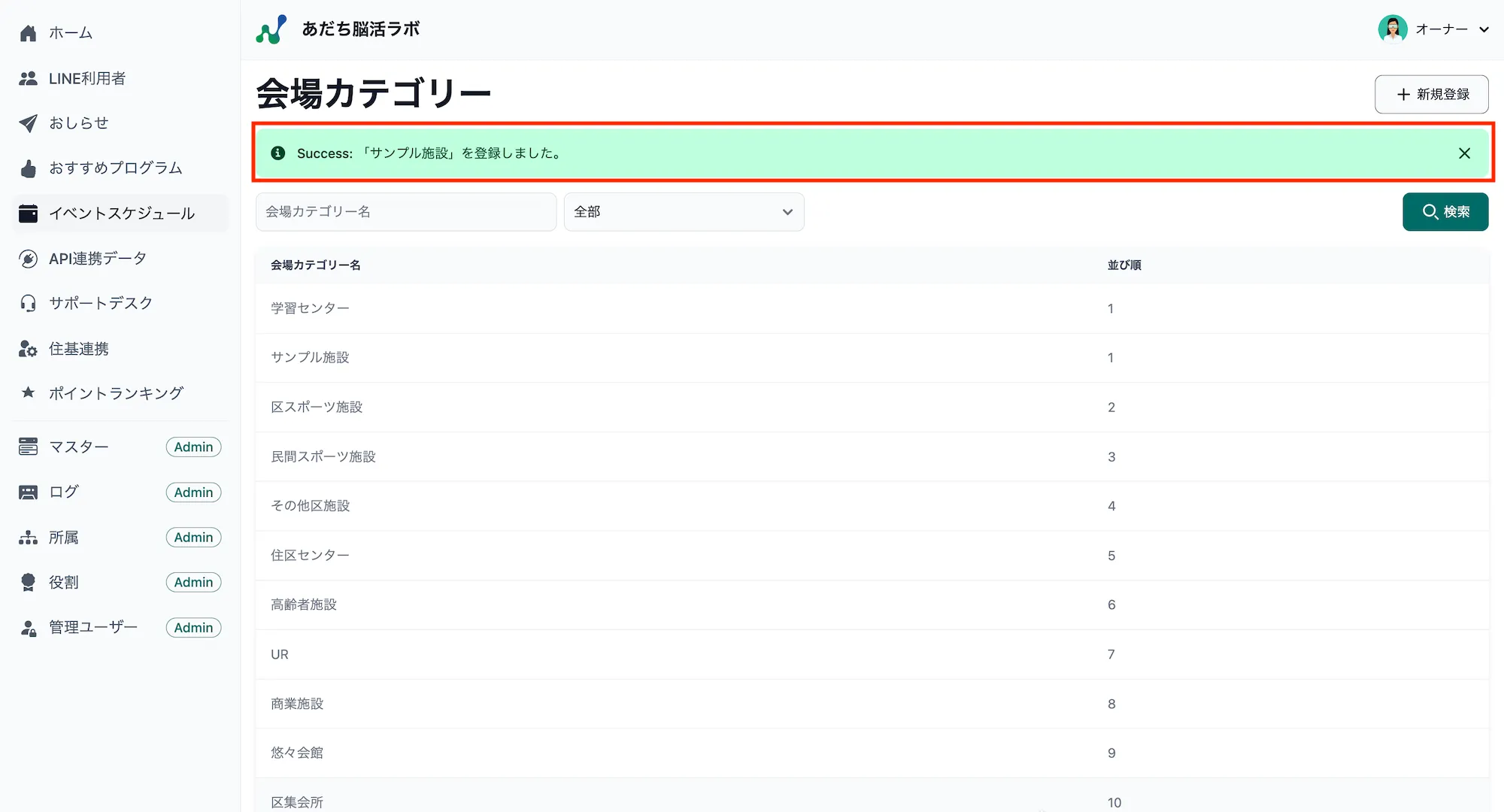Click the おしらせ send icon

tap(29, 123)
